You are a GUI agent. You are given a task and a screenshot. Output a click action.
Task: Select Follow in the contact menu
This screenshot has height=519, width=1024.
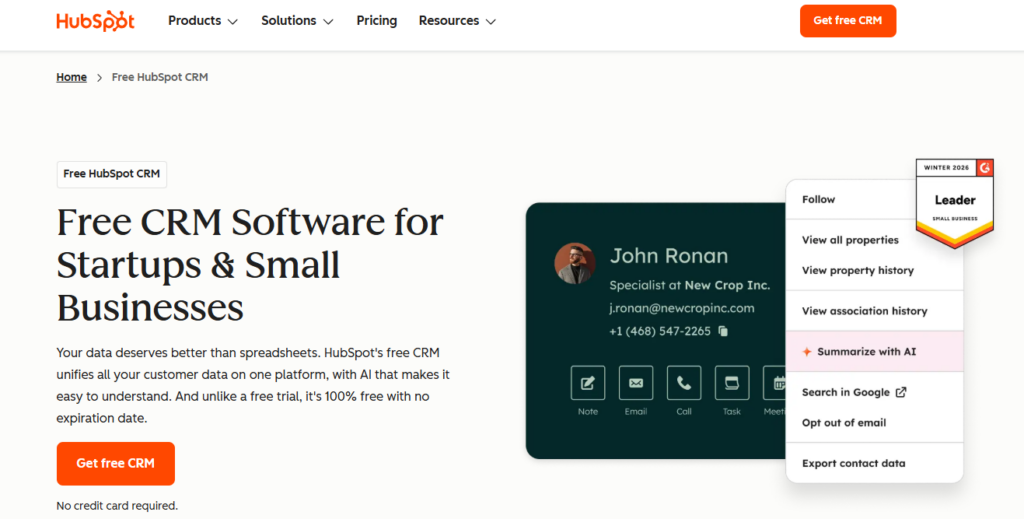coord(818,200)
